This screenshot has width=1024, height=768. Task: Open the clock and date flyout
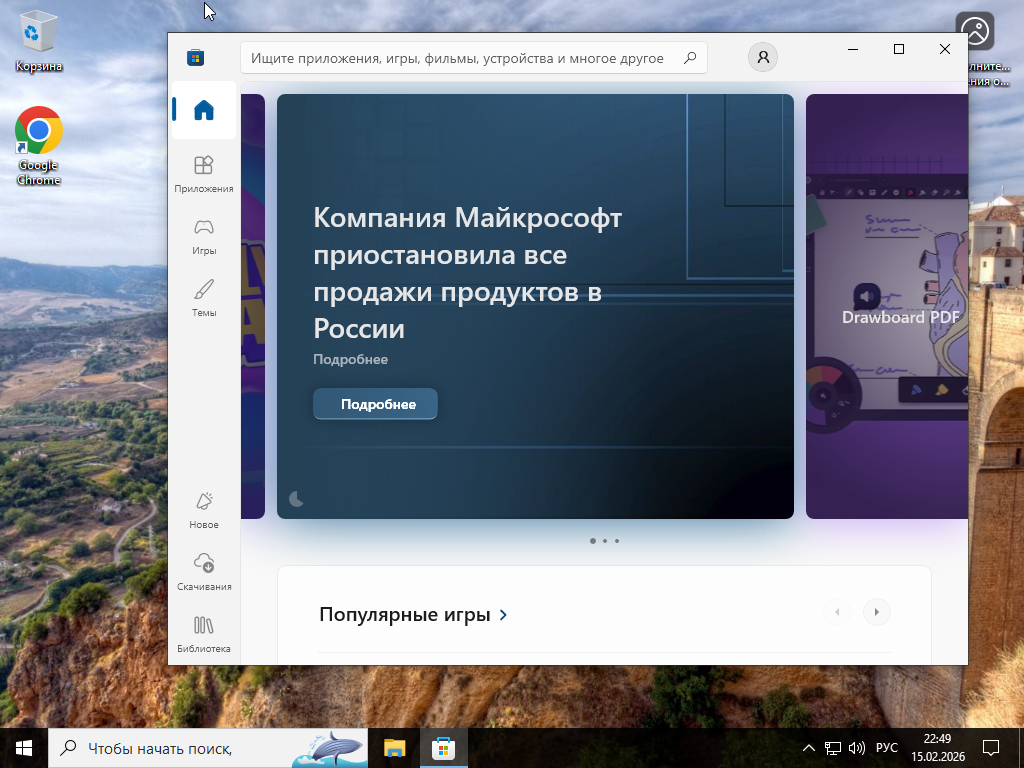click(938, 748)
